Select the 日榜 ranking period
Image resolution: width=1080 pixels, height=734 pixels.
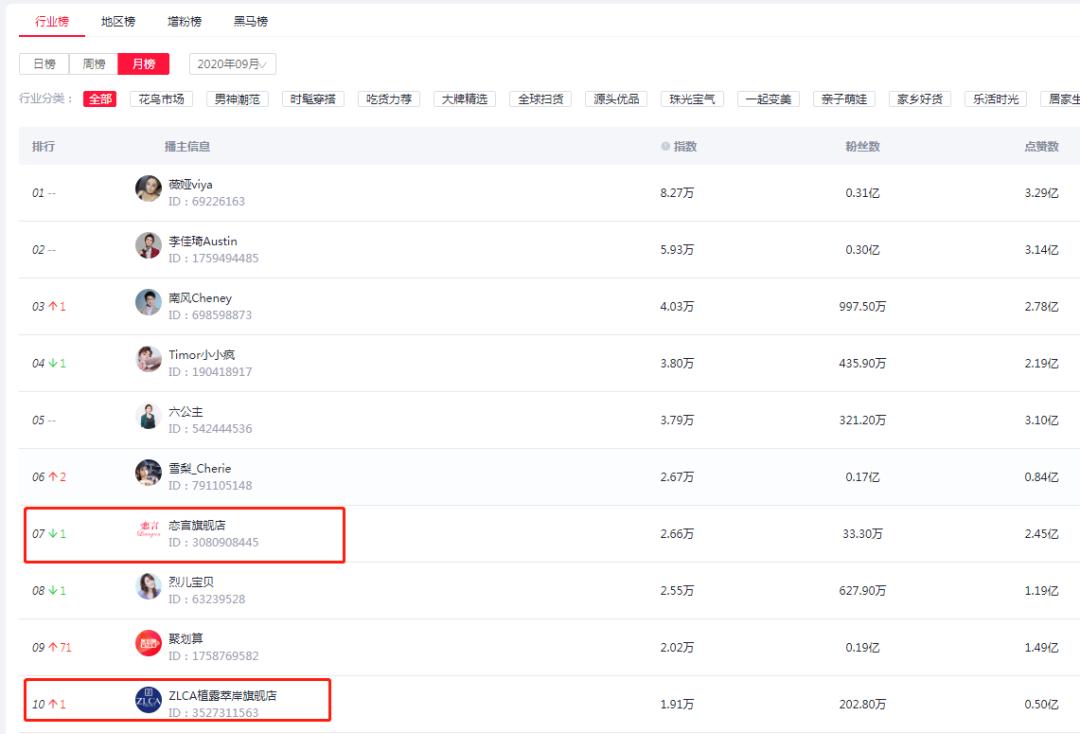[44, 63]
